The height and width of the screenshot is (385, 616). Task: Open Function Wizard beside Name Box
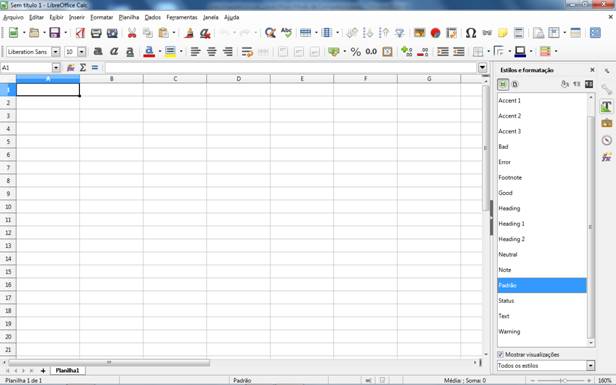tap(71, 68)
